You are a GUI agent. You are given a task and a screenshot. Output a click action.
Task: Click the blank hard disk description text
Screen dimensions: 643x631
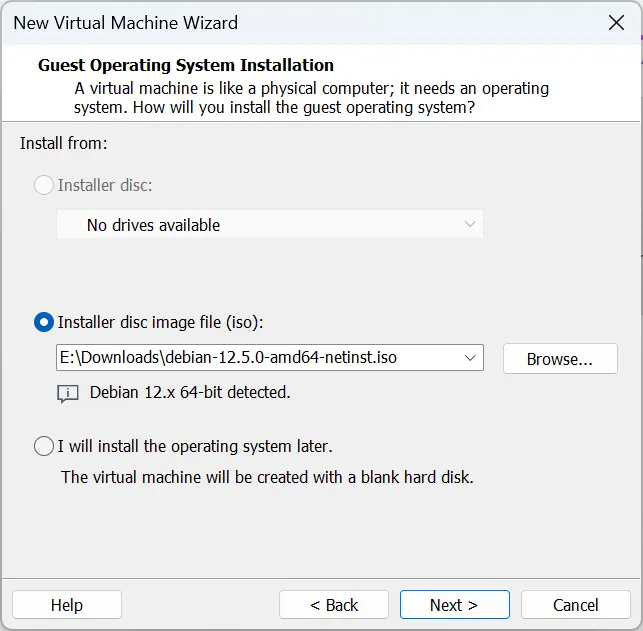click(x=267, y=477)
